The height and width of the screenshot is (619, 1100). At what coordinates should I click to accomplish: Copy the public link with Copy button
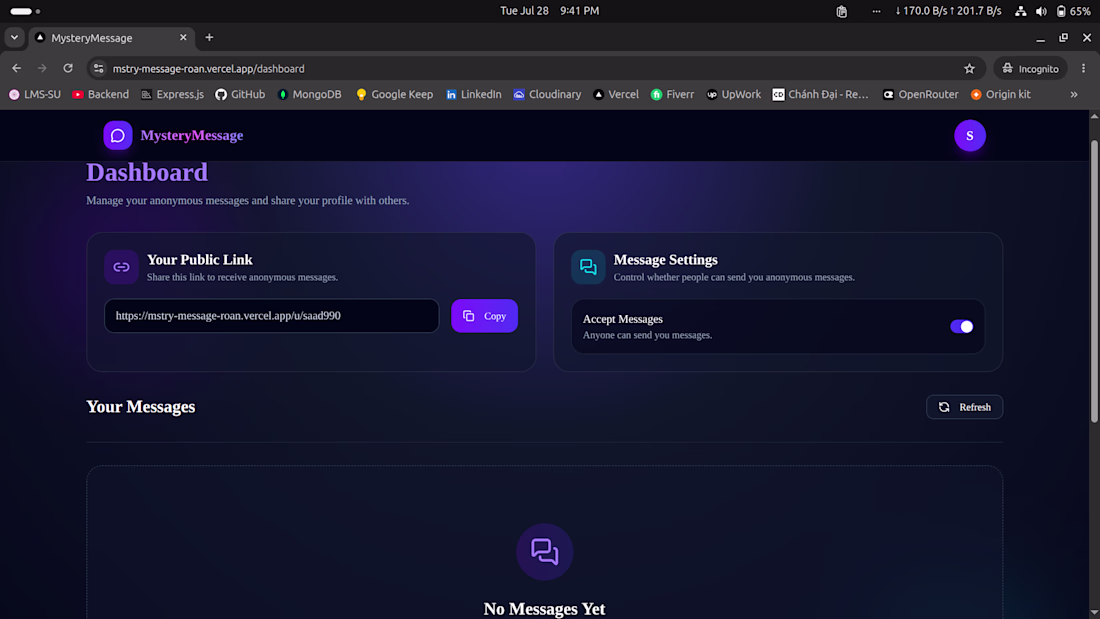484,316
